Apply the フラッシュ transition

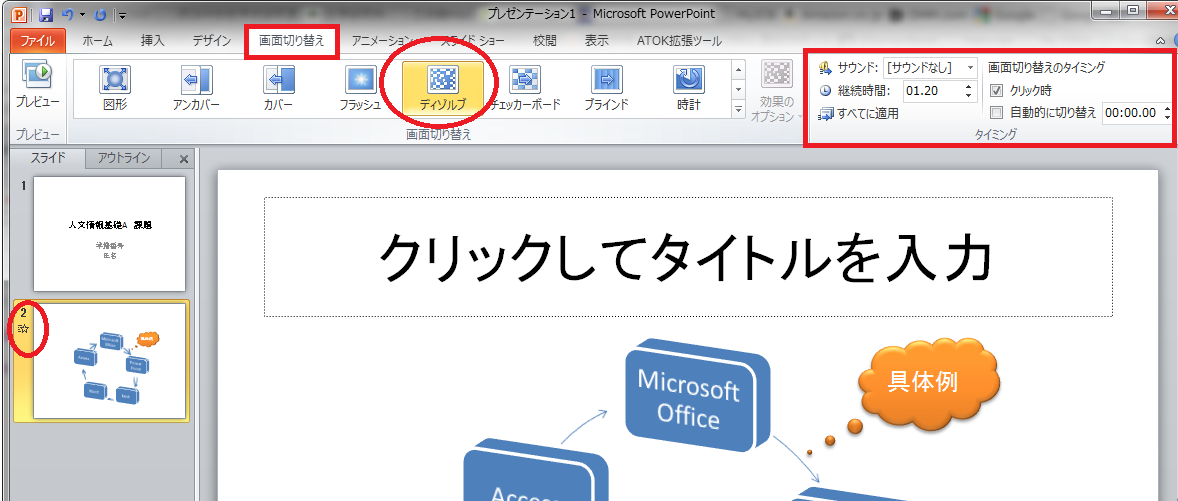(x=360, y=89)
